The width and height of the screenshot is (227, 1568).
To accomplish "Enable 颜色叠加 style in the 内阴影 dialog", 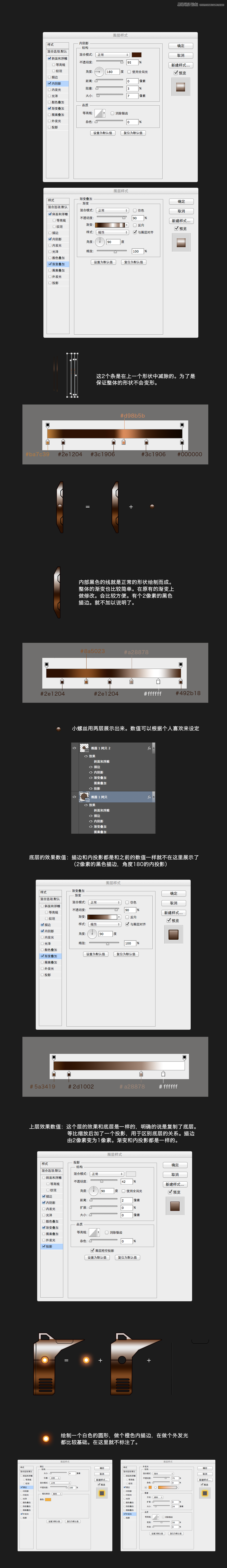I will click(x=49, y=102).
